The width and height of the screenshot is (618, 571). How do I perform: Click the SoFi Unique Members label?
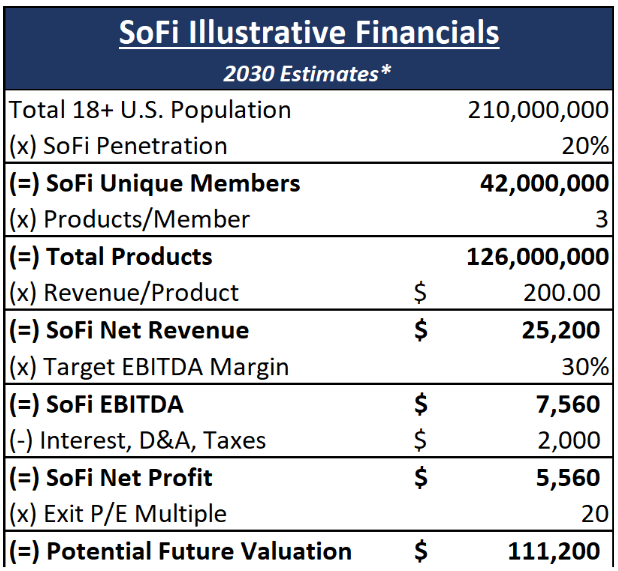coord(154,183)
